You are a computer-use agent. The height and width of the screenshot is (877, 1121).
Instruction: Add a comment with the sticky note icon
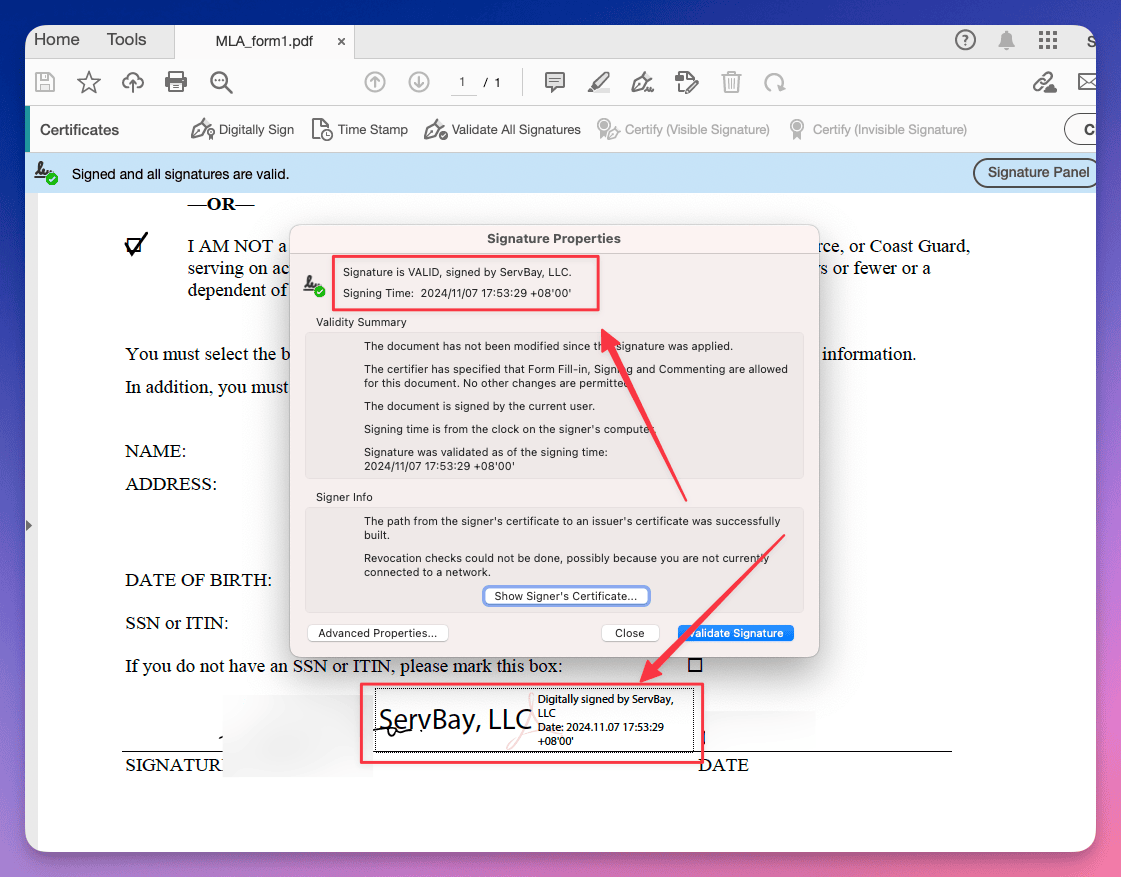[555, 83]
